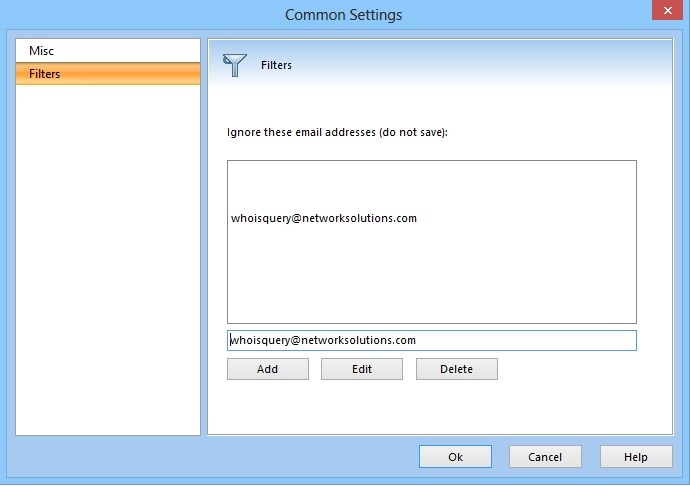Select whoisquery@networksolutions.com in the ignore list
The image size is (690, 487).
(x=324, y=218)
